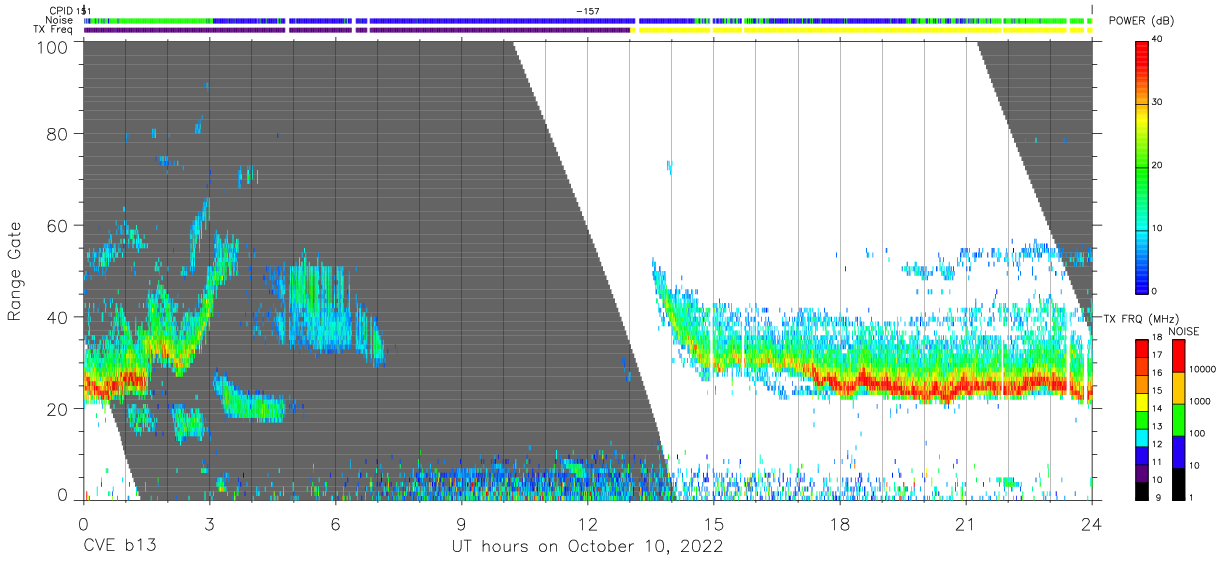The image size is (1228, 567).
Task: Select the 10 tick on the POWER scale
Action: click(1157, 228)
